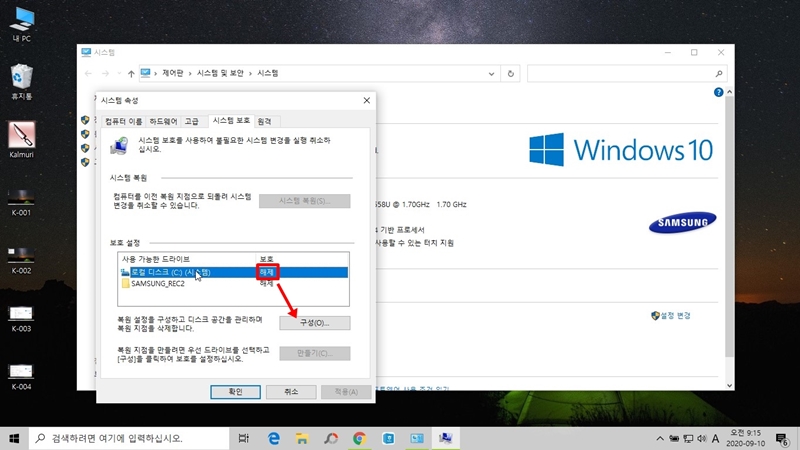Image resolution: width=800 pixels, height=450 pixels.
Task: Open the 휴지통 recycle bin icon
Action: [x=21, y=82]
